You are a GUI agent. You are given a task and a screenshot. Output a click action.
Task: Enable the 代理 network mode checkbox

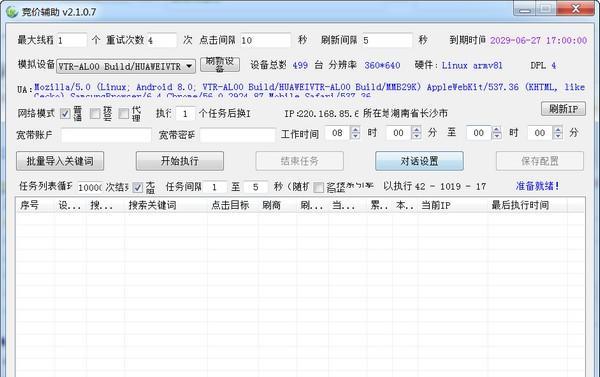(x=124, y=113)
